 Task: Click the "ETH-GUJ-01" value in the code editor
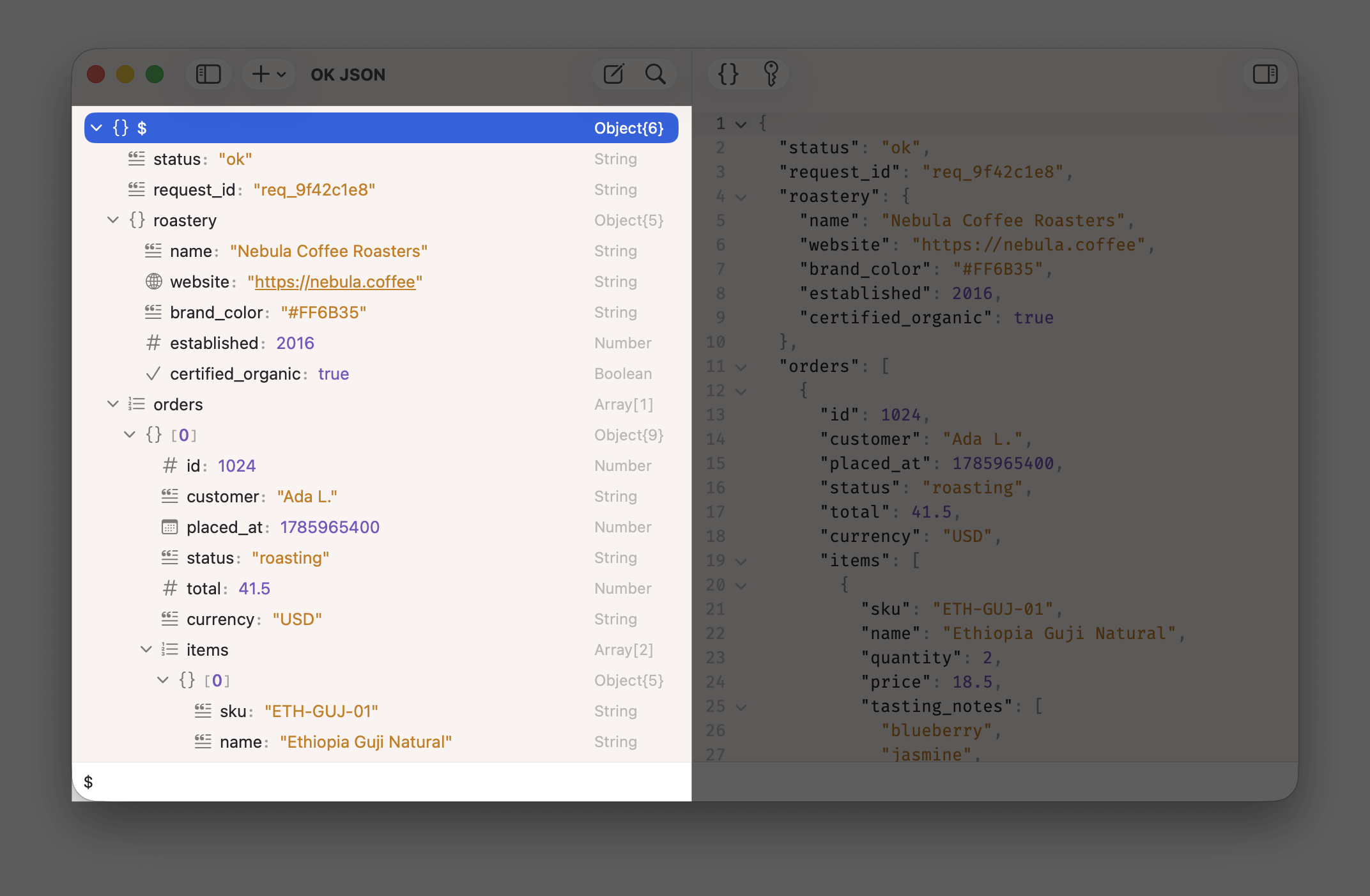(992, 609)
